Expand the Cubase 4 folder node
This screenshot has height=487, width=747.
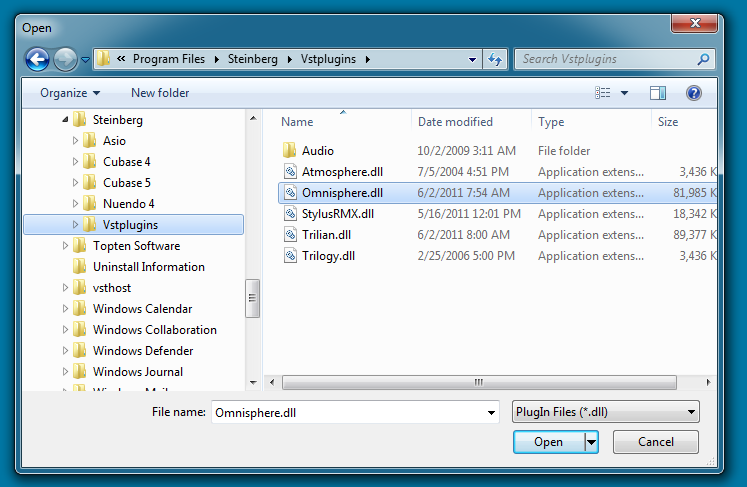pos(75,162)
